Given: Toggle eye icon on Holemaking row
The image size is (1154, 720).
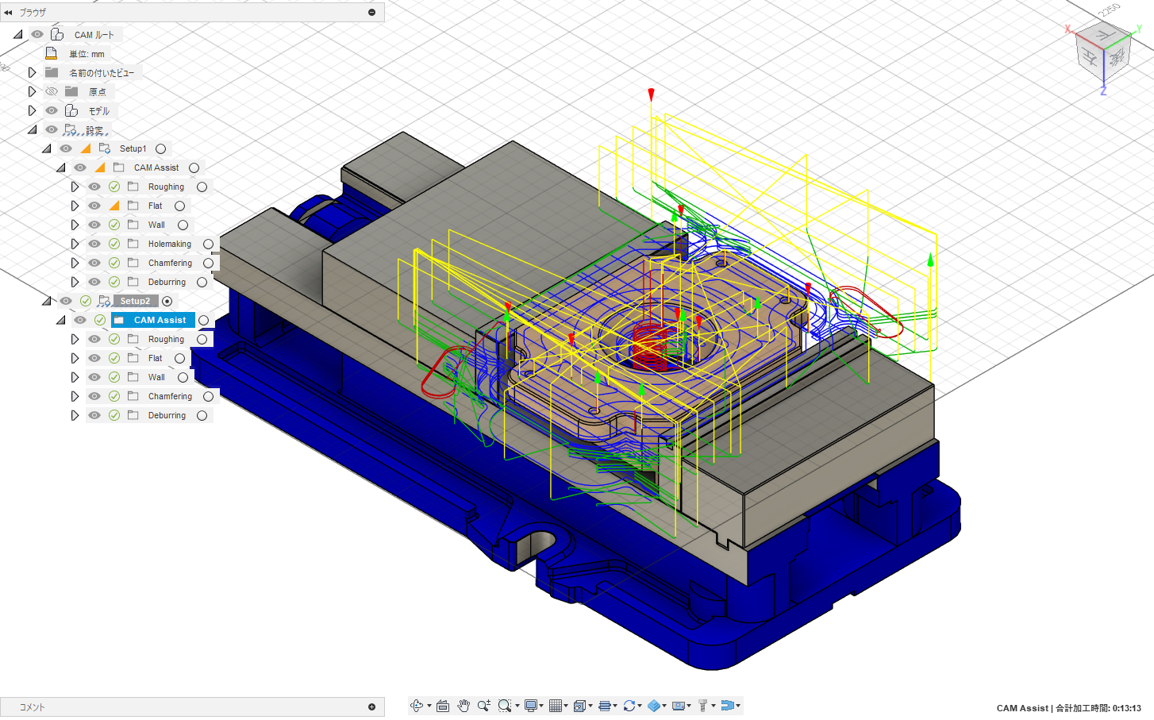Looking at the screenshot, I should tap(94, 244).
